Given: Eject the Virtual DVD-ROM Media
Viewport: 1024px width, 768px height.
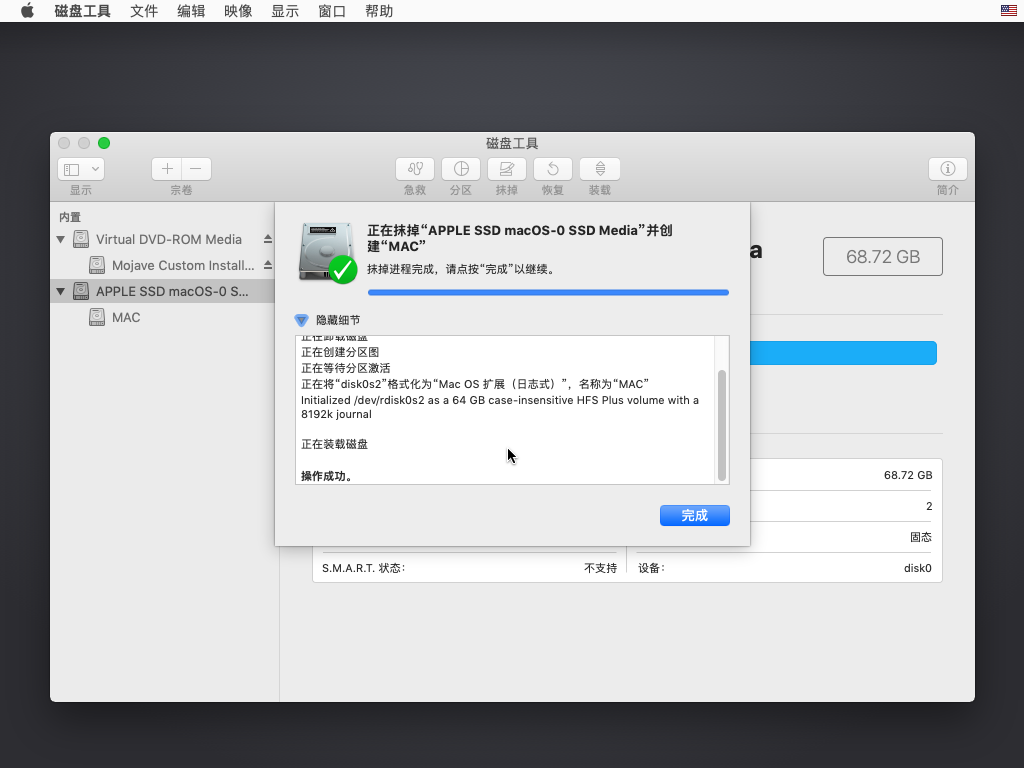Looking at the screenshot, I should [x=268, y=240].
